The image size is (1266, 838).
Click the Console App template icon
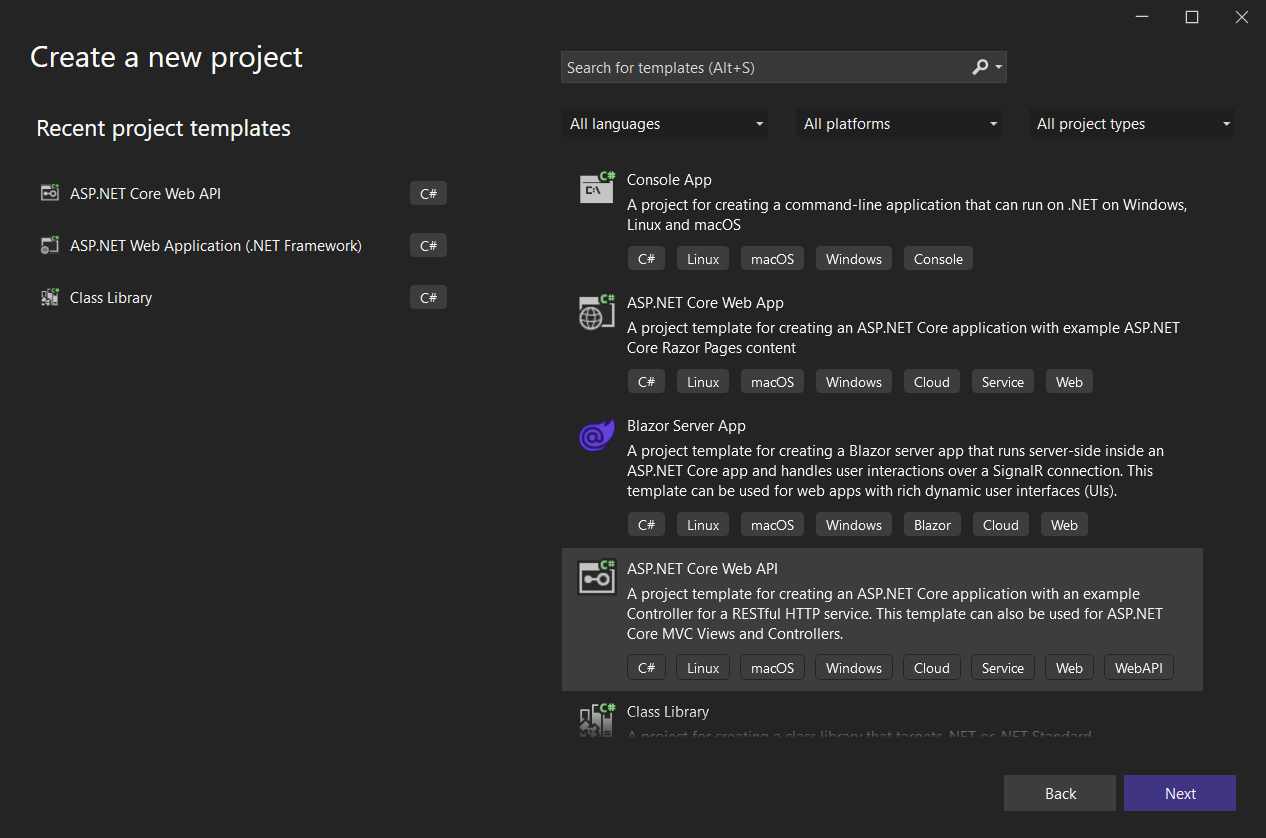pos(596,187)
